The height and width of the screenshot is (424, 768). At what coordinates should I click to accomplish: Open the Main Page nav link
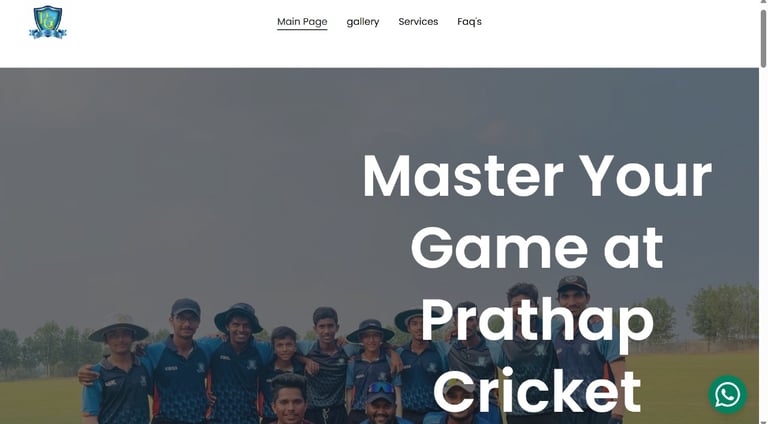coord(302,22)
